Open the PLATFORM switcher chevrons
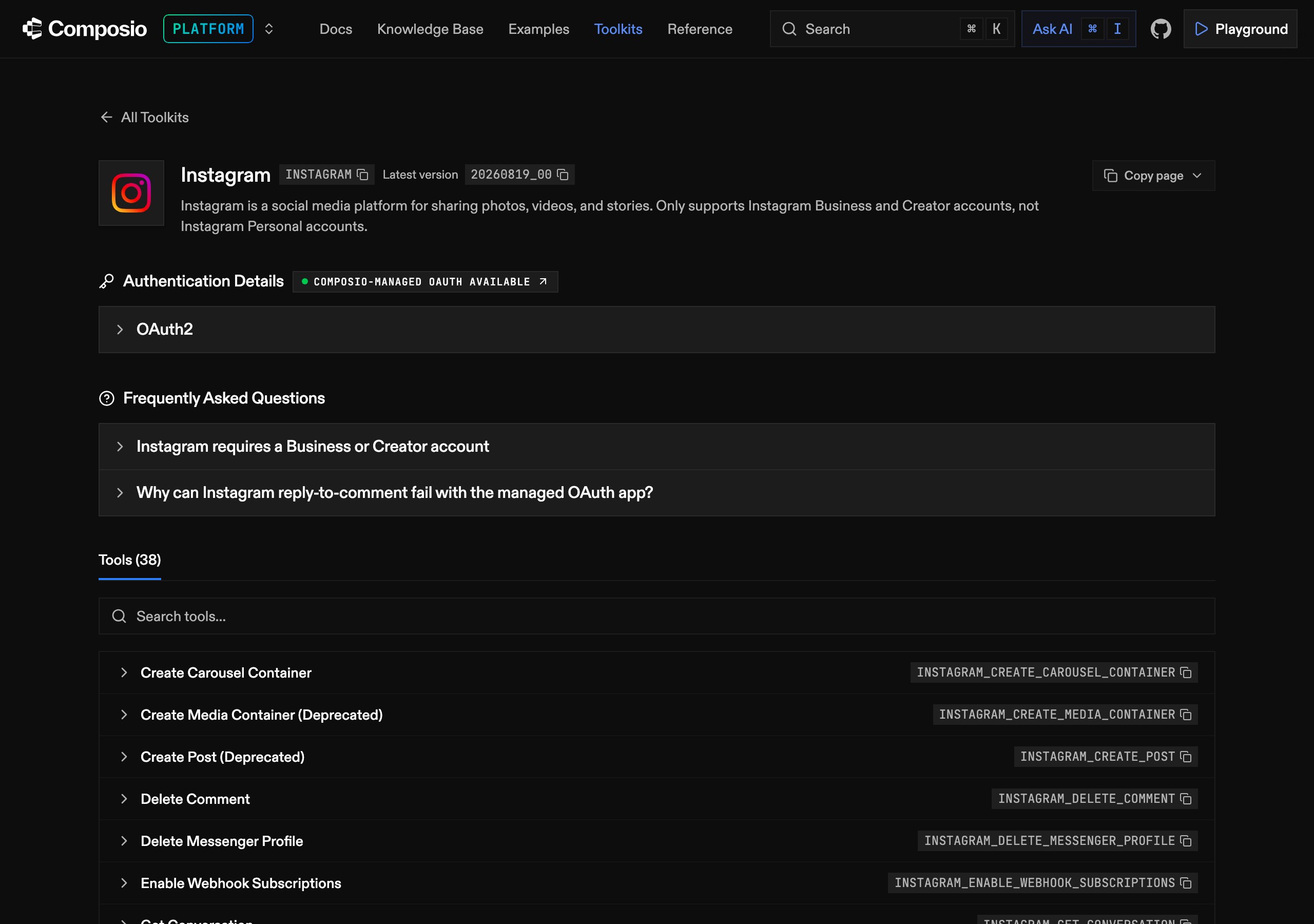 pyautogui.click(x=268, y=29)
